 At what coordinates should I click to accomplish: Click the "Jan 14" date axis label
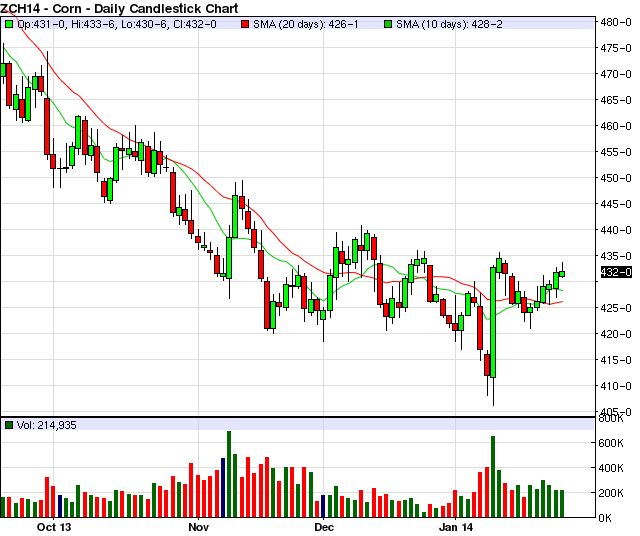coord(456,527)
